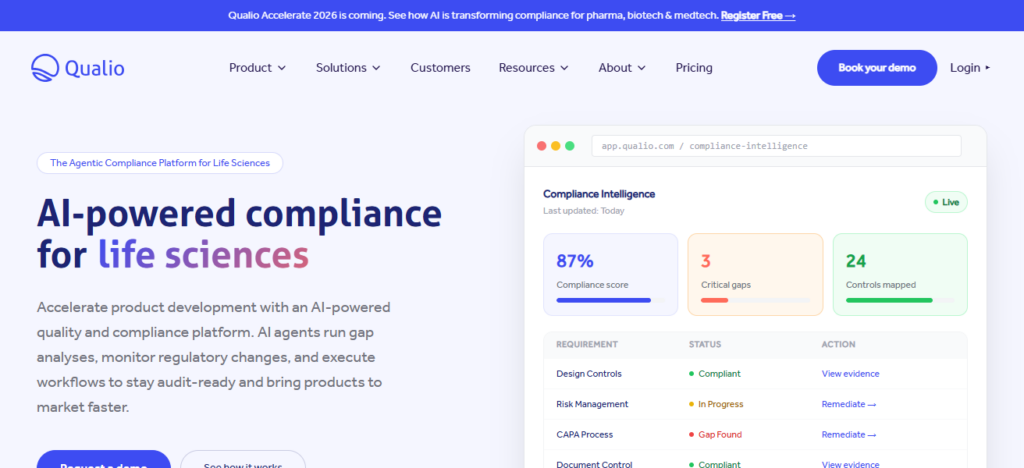
Task: Open the Solutions menu label
Action: pyautogui.click(x=341, y=68)
